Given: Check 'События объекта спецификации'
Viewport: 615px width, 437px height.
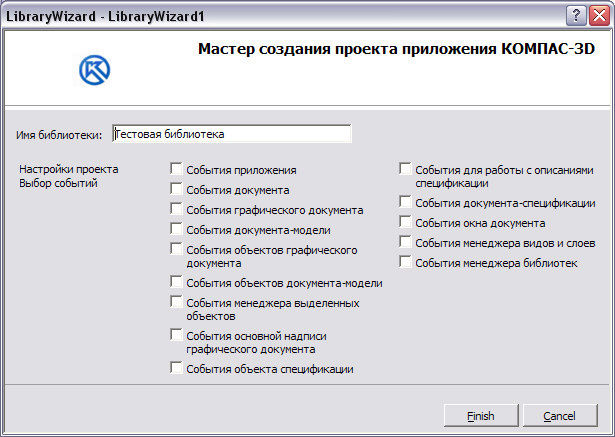Looking at the screenshot, I should click(176, 368).
